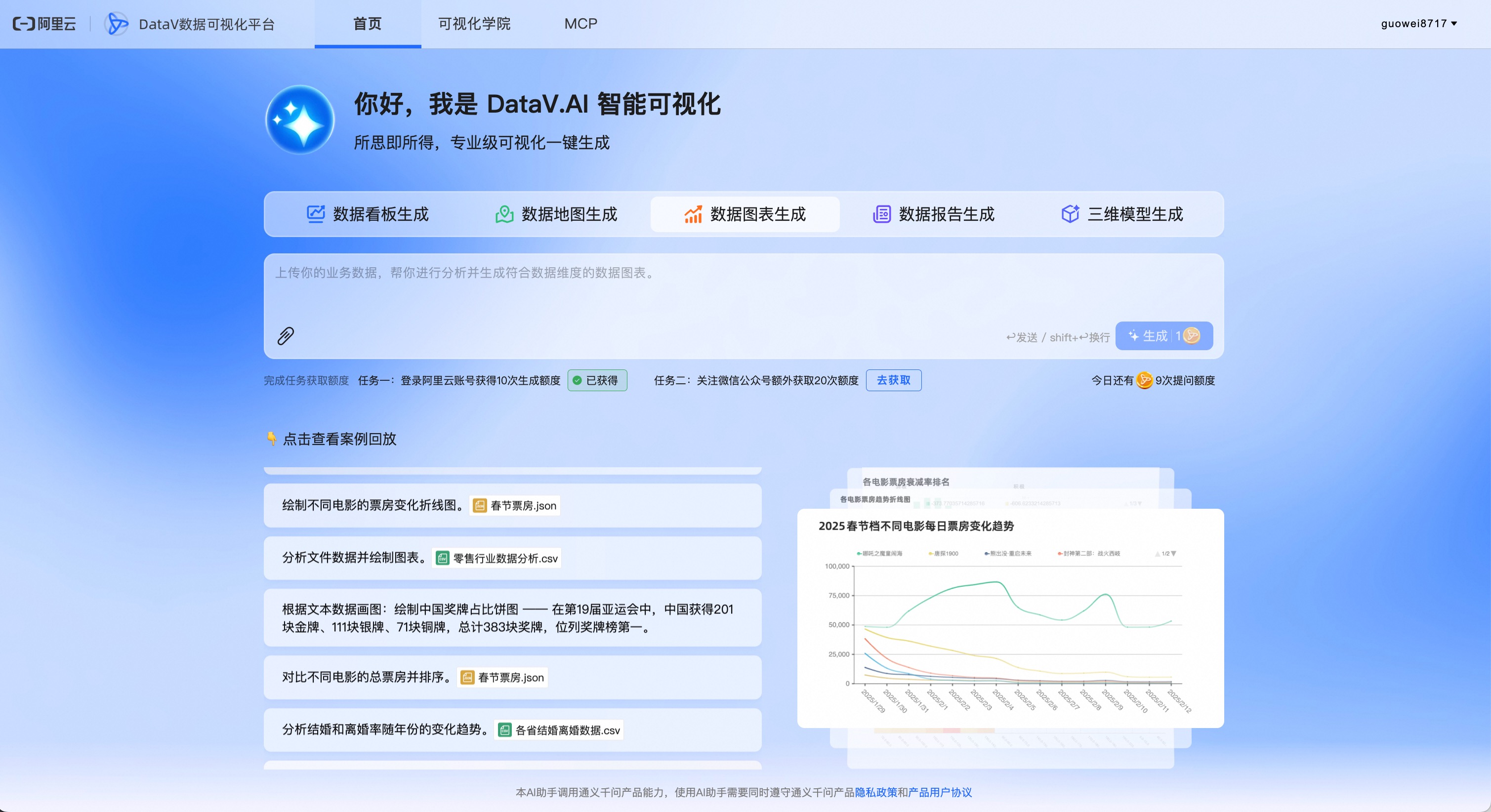This screenshot has width=1491, height=812.
Task: Click the coin icon beside 9次提问额度
Action: 1144,380
